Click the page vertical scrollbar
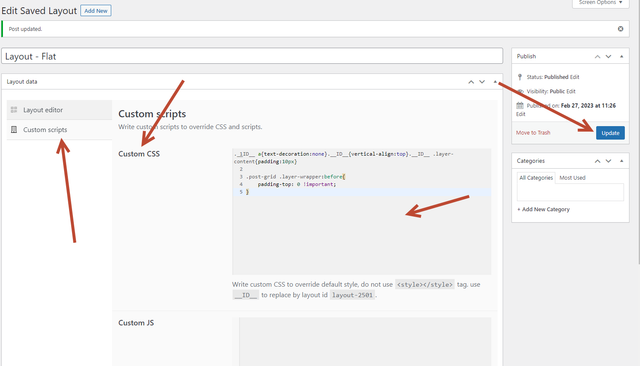The image size is (640, 366). [638, 131]
